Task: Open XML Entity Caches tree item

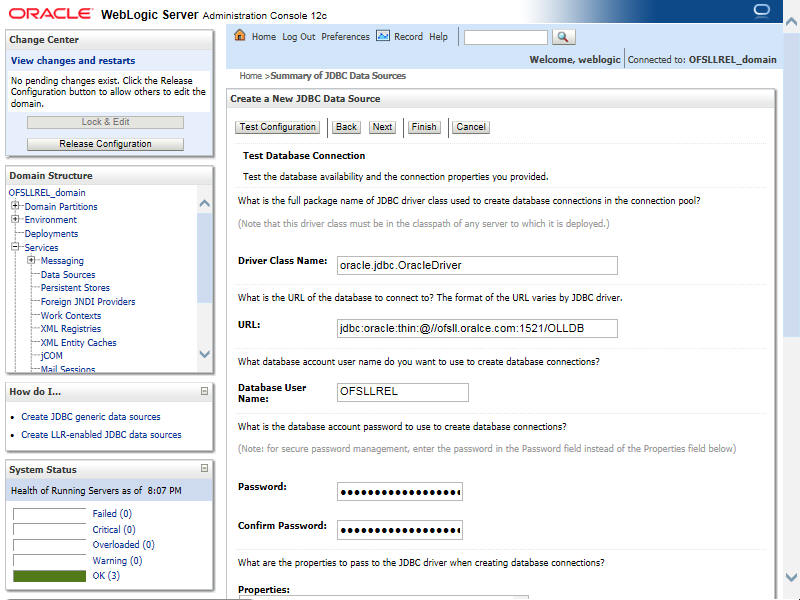Action: 78,342
